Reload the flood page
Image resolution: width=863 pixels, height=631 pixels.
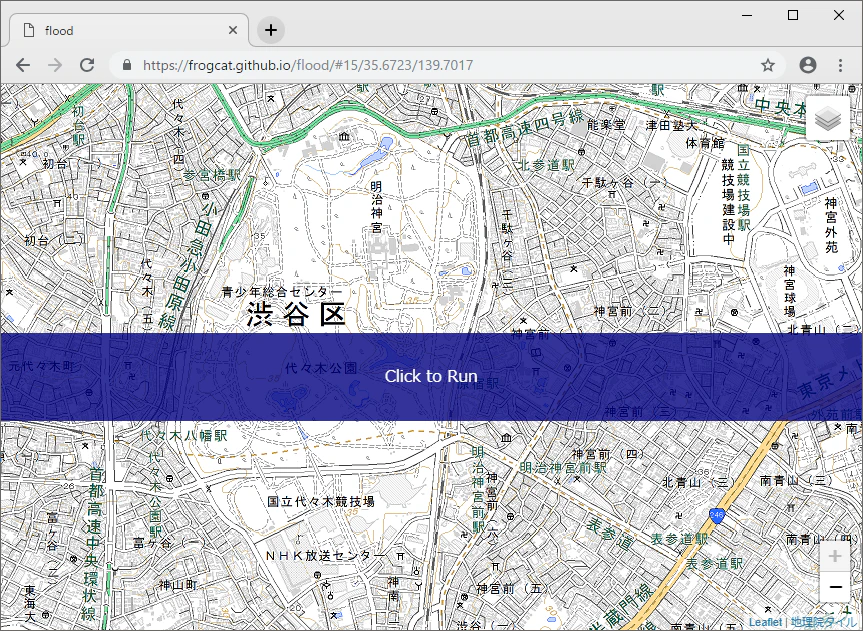[87, 65]
